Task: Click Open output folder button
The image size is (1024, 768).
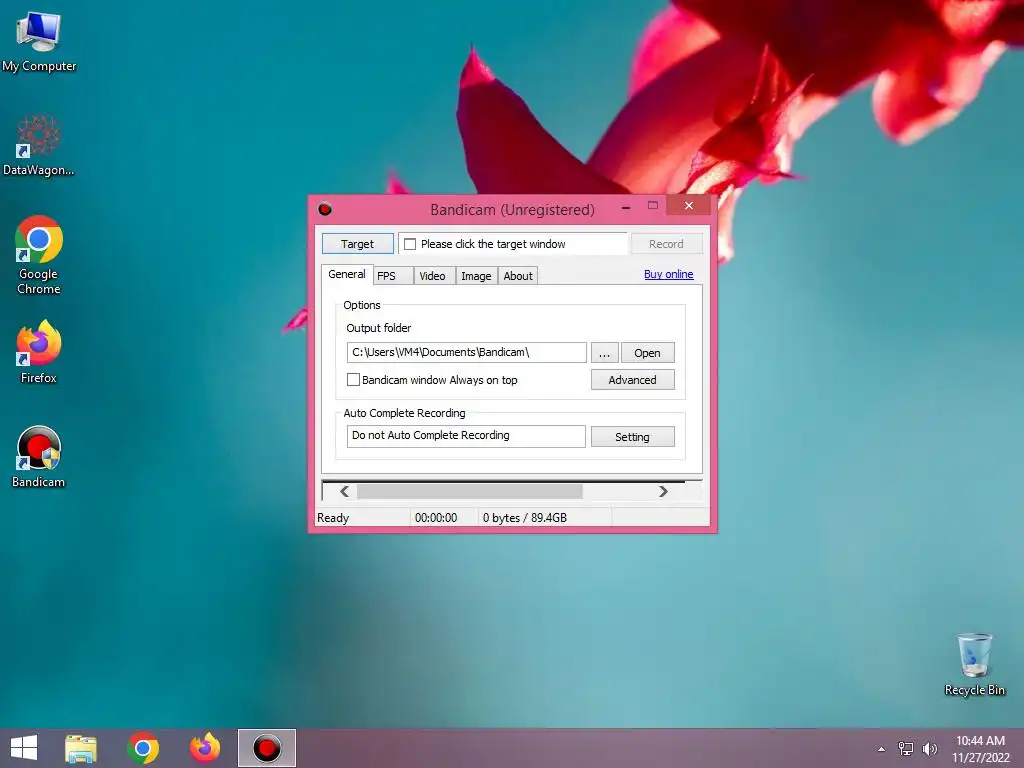Action: tap(647, 353)
